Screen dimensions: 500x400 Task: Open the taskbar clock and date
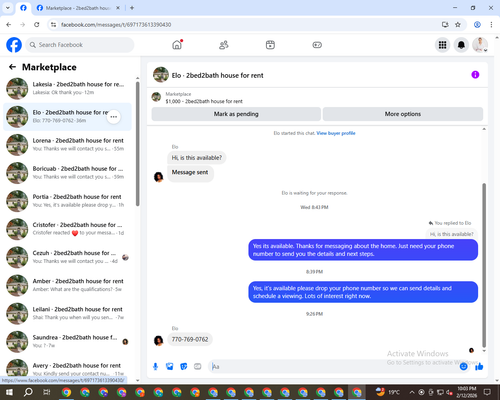[467, 392]
